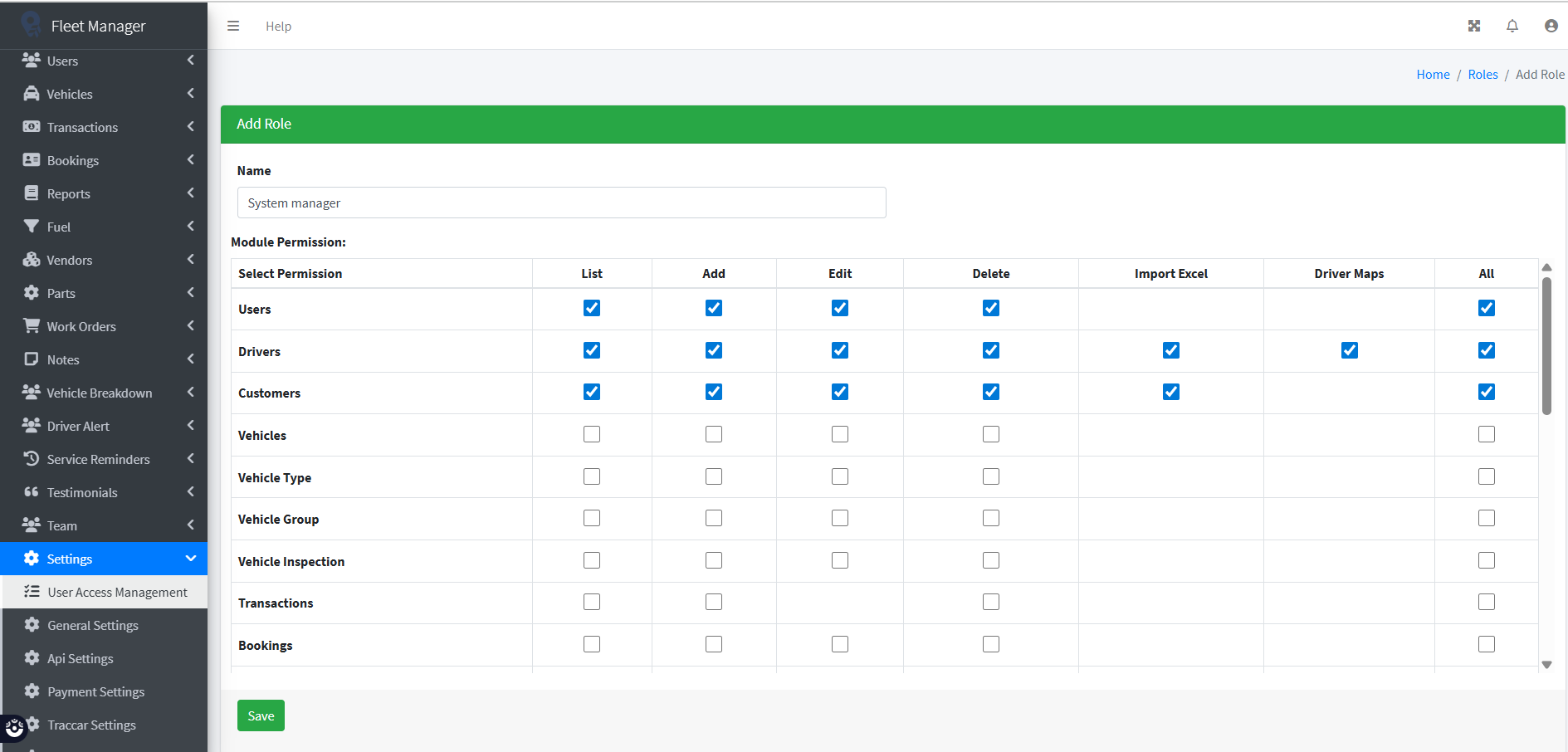Click the Service Reminders history icon
This screenshot has height=752, width=1568.
pyautogui.click(x=32, y=459)
